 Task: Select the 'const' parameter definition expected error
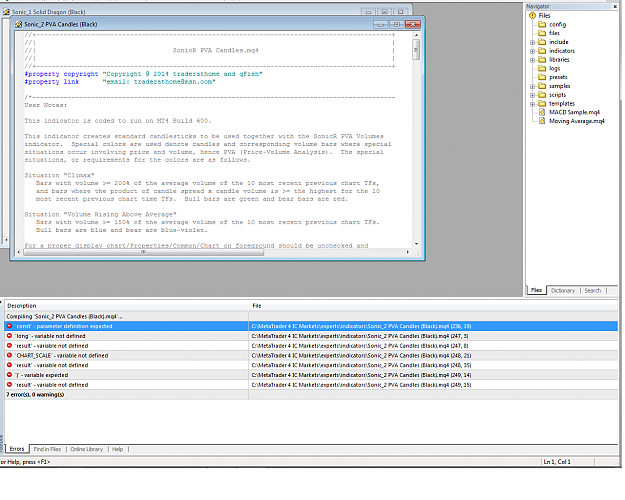point(311,326)
